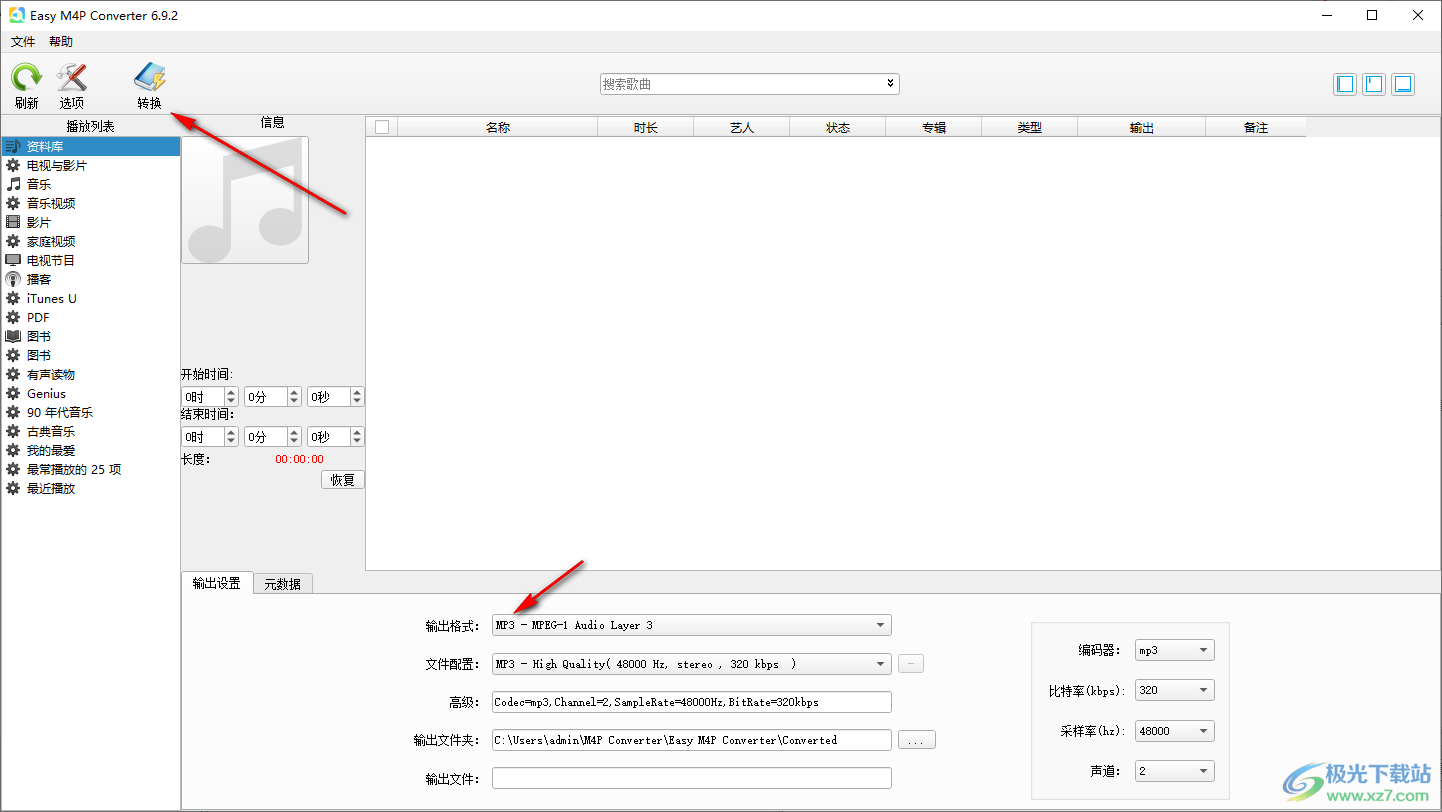Click the 输出文件夹 path field
Screen dimensions: 1442x812
click(691, 740)
